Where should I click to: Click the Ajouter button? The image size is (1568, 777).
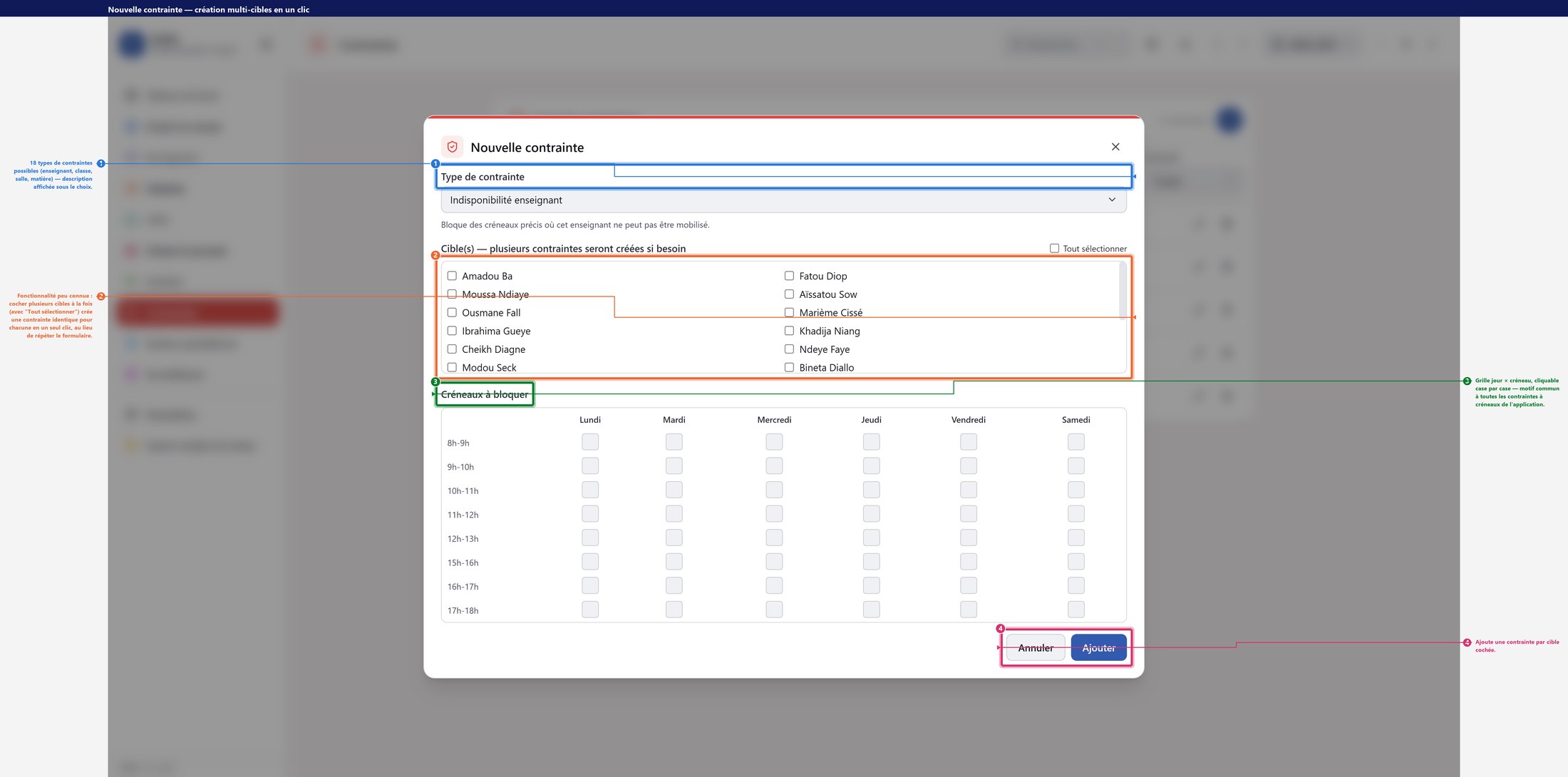pyautogui.click(x=1098, y=648)
